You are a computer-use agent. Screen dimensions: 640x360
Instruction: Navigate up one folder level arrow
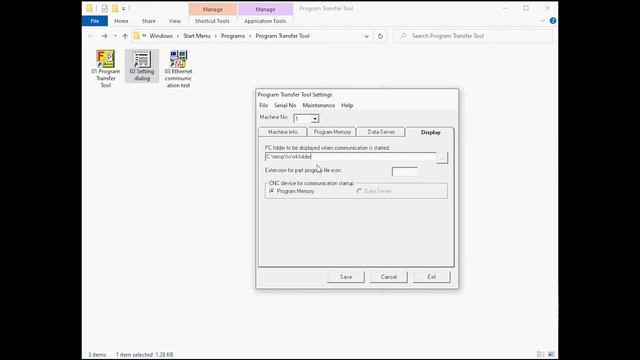coord(125,36)
